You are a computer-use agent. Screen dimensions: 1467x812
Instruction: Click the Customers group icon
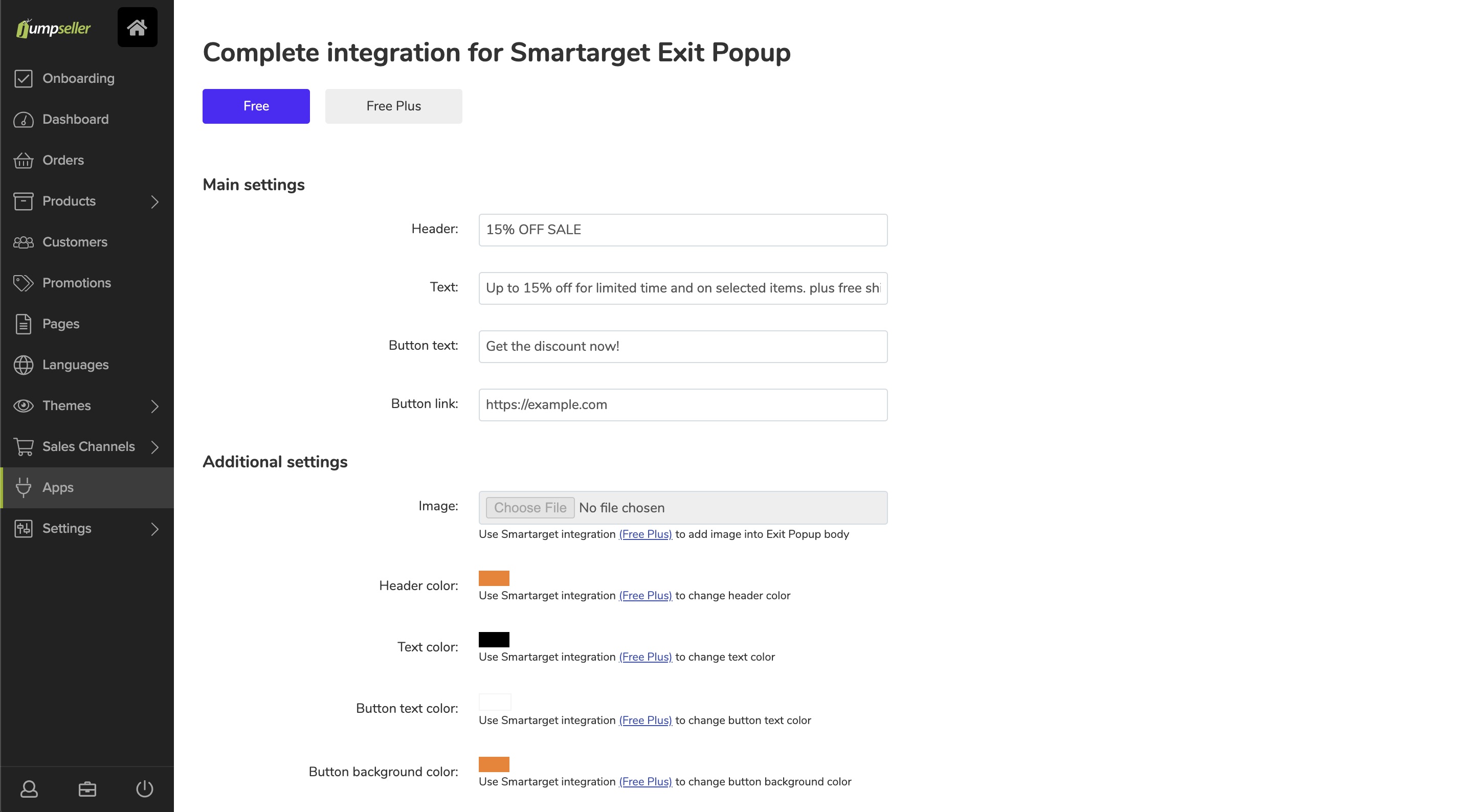pyautogui.click(x=24, y=242)
